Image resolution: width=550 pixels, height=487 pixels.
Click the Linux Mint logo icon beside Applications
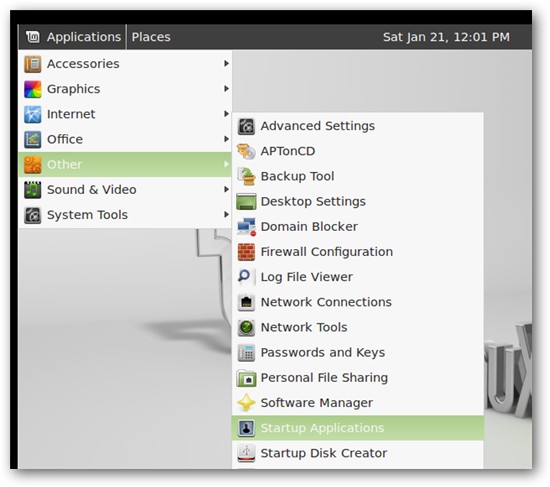33,37
